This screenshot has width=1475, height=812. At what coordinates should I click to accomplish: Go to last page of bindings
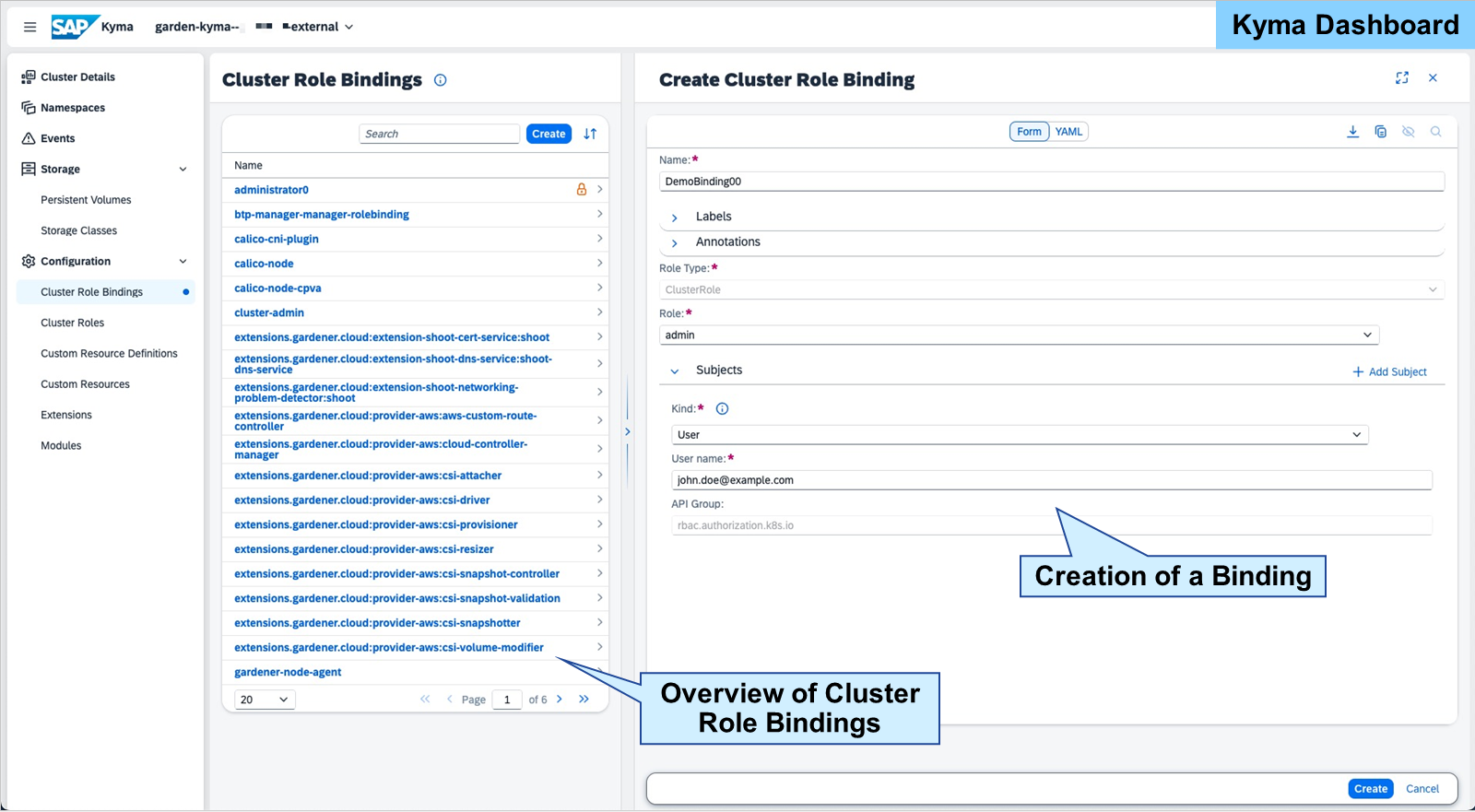tap(584, 700)
